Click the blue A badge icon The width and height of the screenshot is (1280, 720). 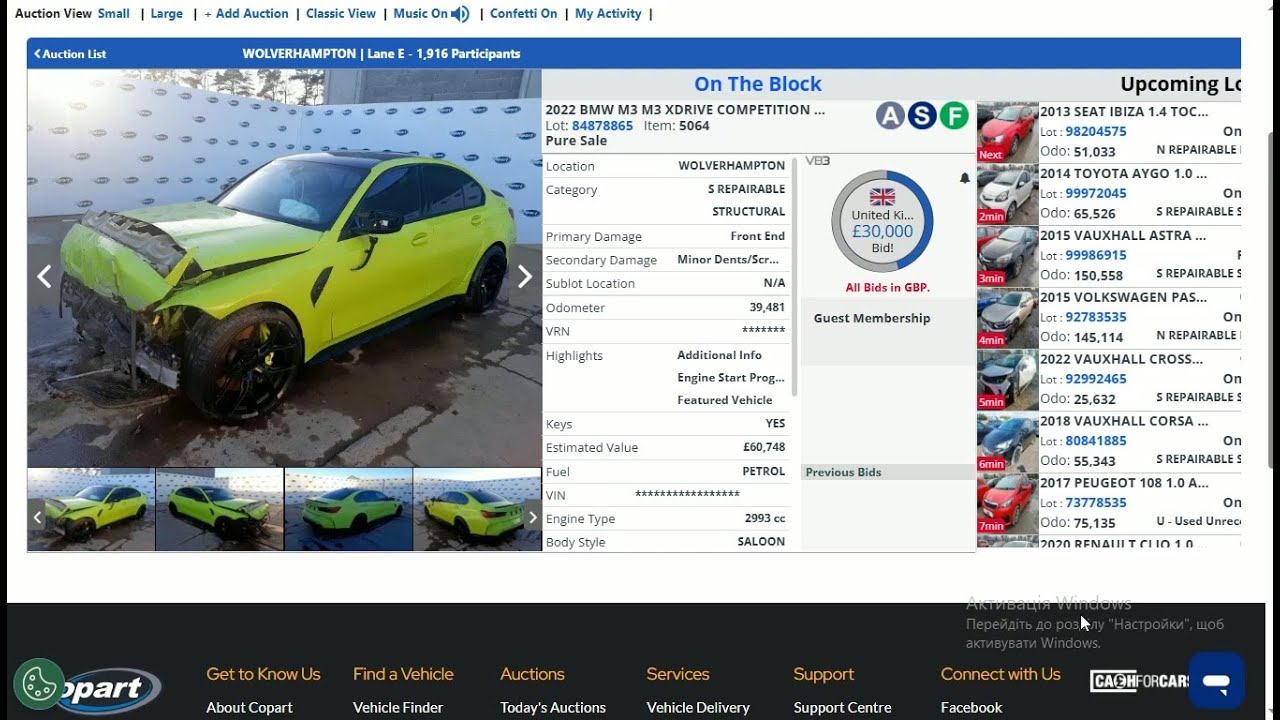(890, 116)
